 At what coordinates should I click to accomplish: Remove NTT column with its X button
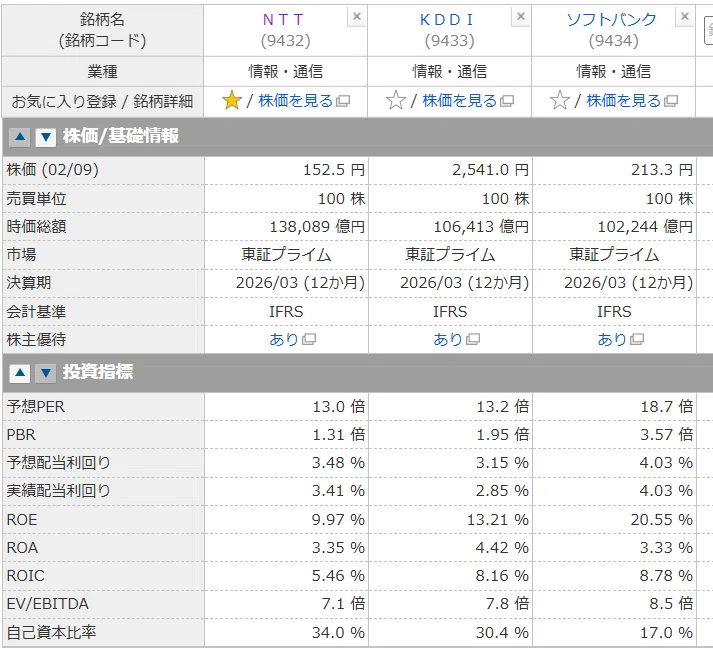pos(357,17)
